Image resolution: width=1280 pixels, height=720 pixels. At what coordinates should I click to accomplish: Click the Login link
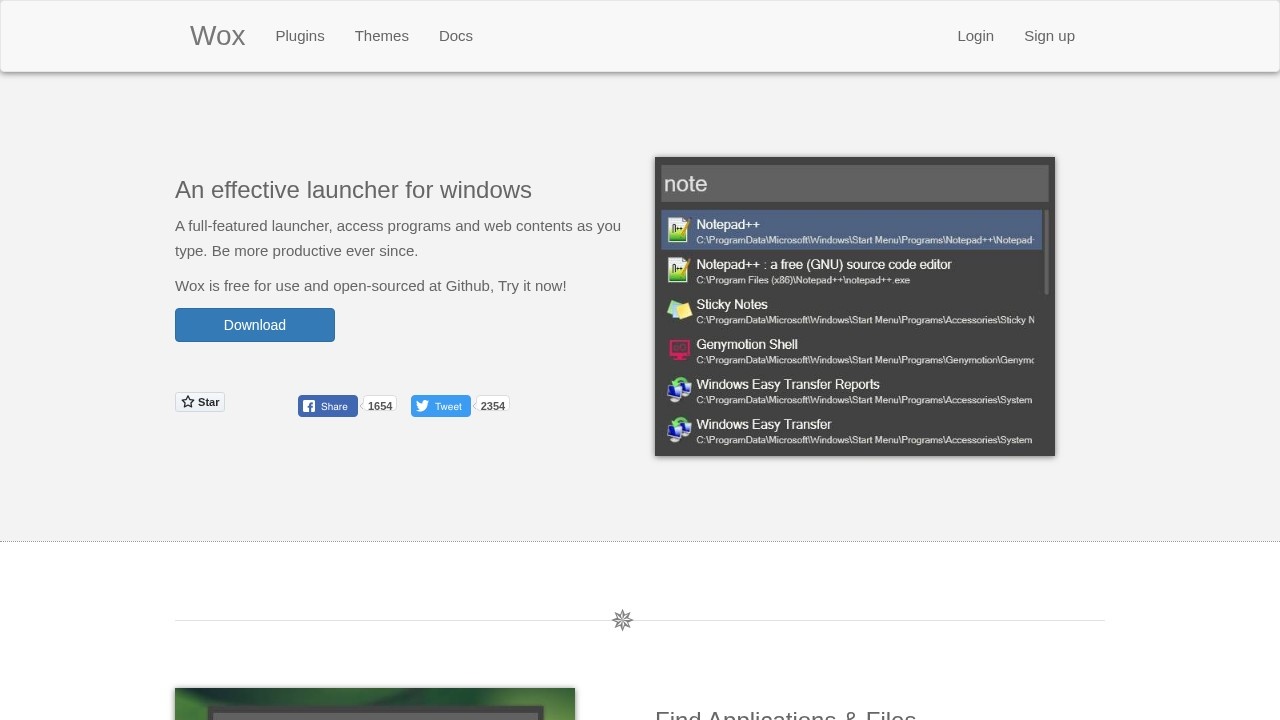click(975, 36)
